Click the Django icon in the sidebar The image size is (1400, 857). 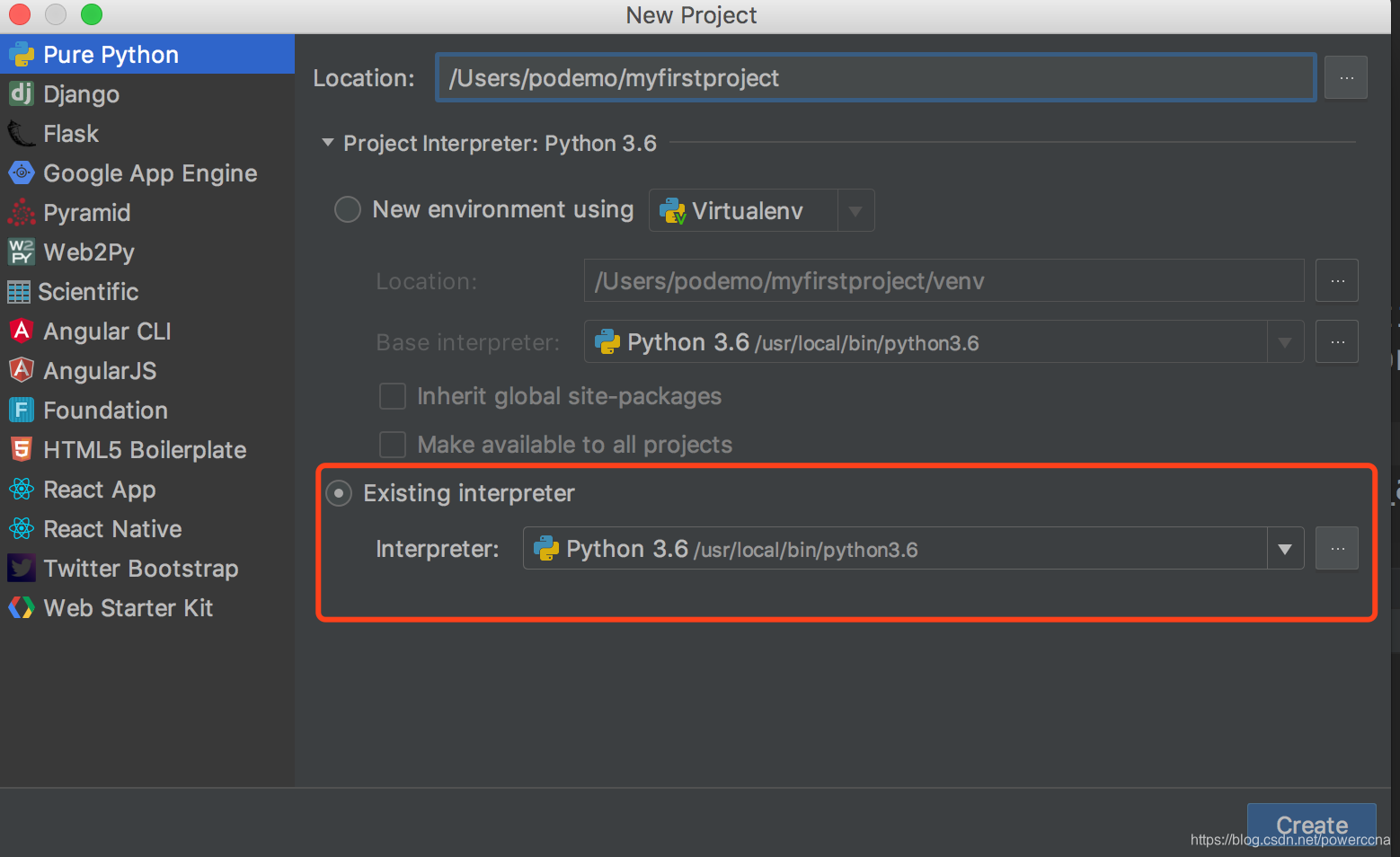(22, 93)
